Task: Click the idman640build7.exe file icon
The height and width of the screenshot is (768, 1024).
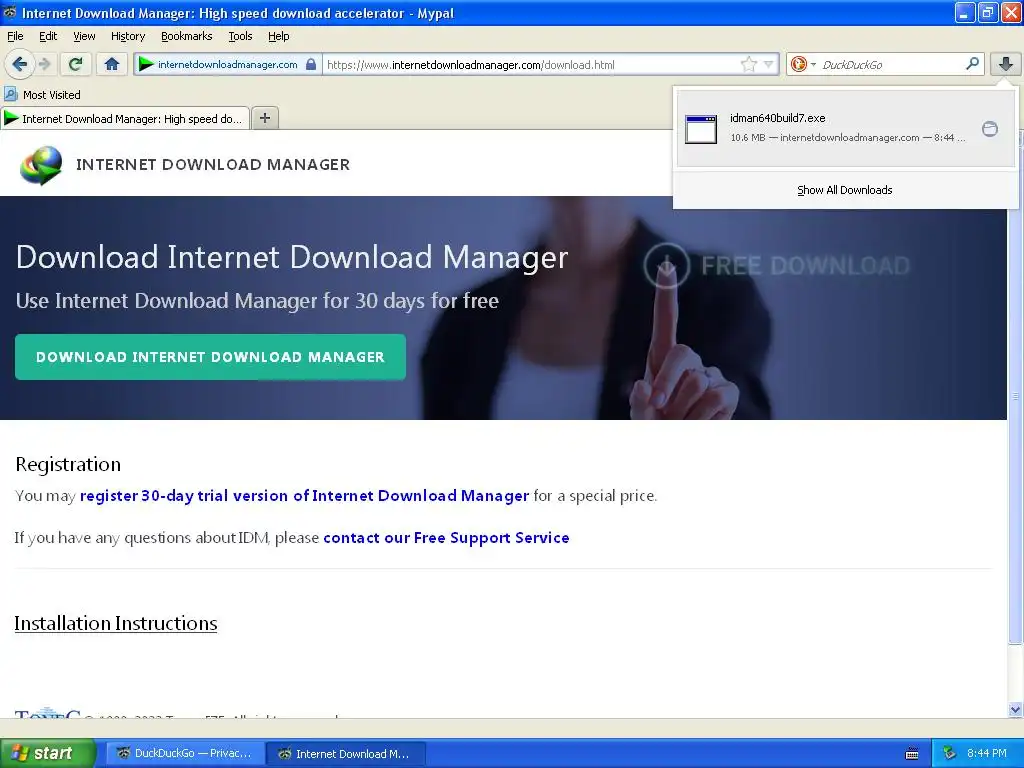Action: tap(701, 129)
